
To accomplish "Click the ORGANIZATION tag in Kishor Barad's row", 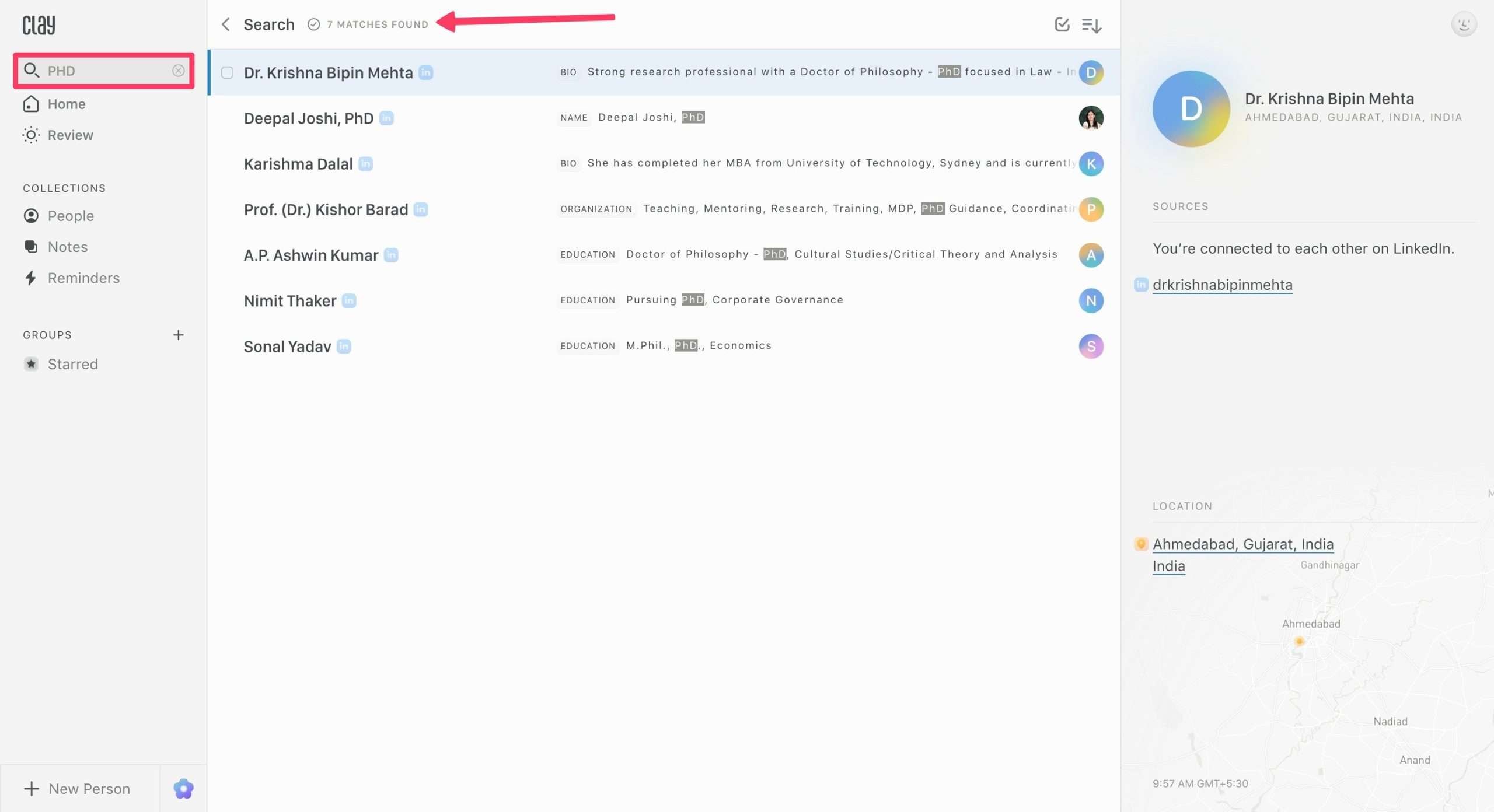I will tap(596, 209).
